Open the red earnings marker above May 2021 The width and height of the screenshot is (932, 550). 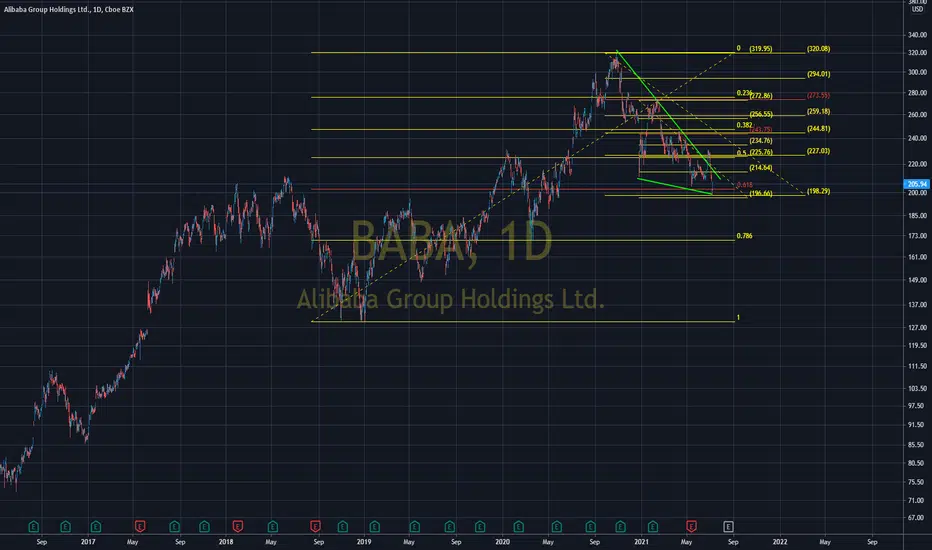click(691, 526)
